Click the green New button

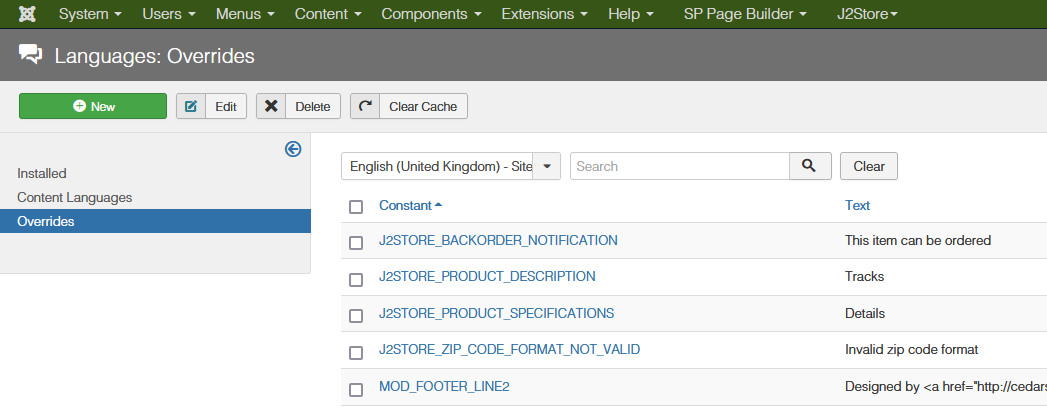[93, 106]
